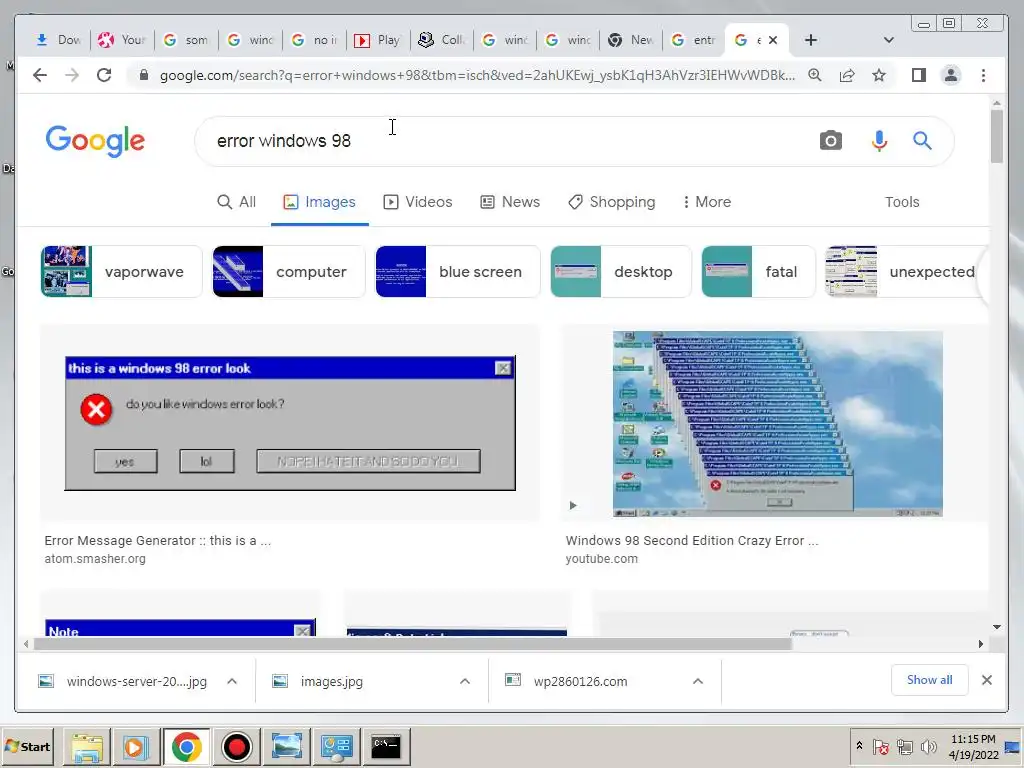Viewport: 1024px width, 768px height.
Task: Open downloaded images.jpg file
Action: pos(332,681)
